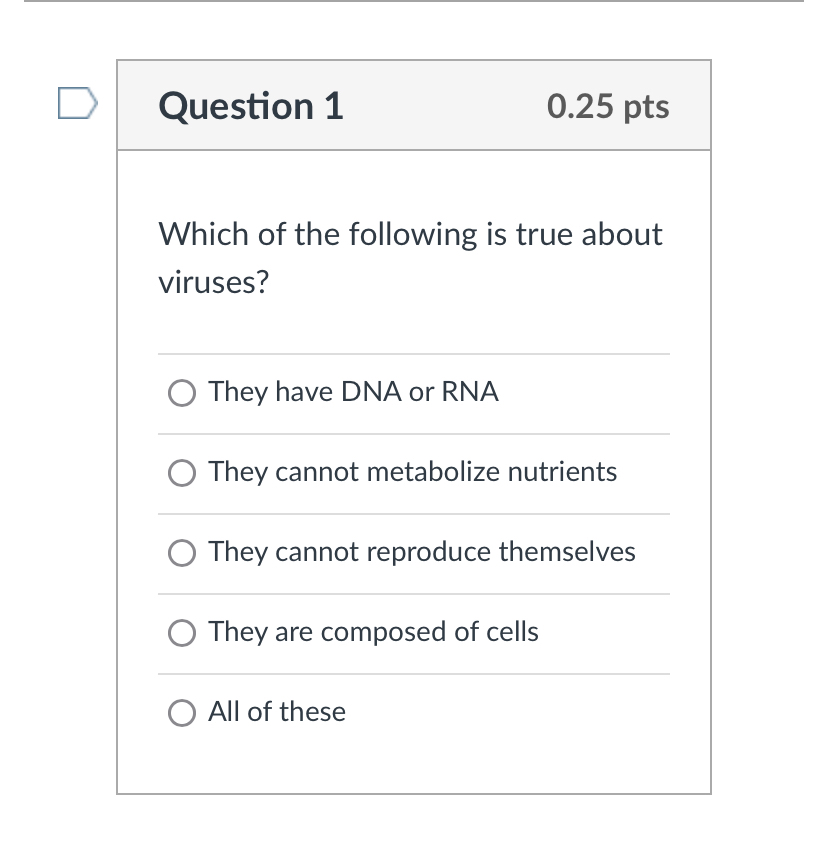Viewport: 828px width, 858px height.
Task: Click the bookmark flag icon beside Question 1
Action: tap(75, 103)
